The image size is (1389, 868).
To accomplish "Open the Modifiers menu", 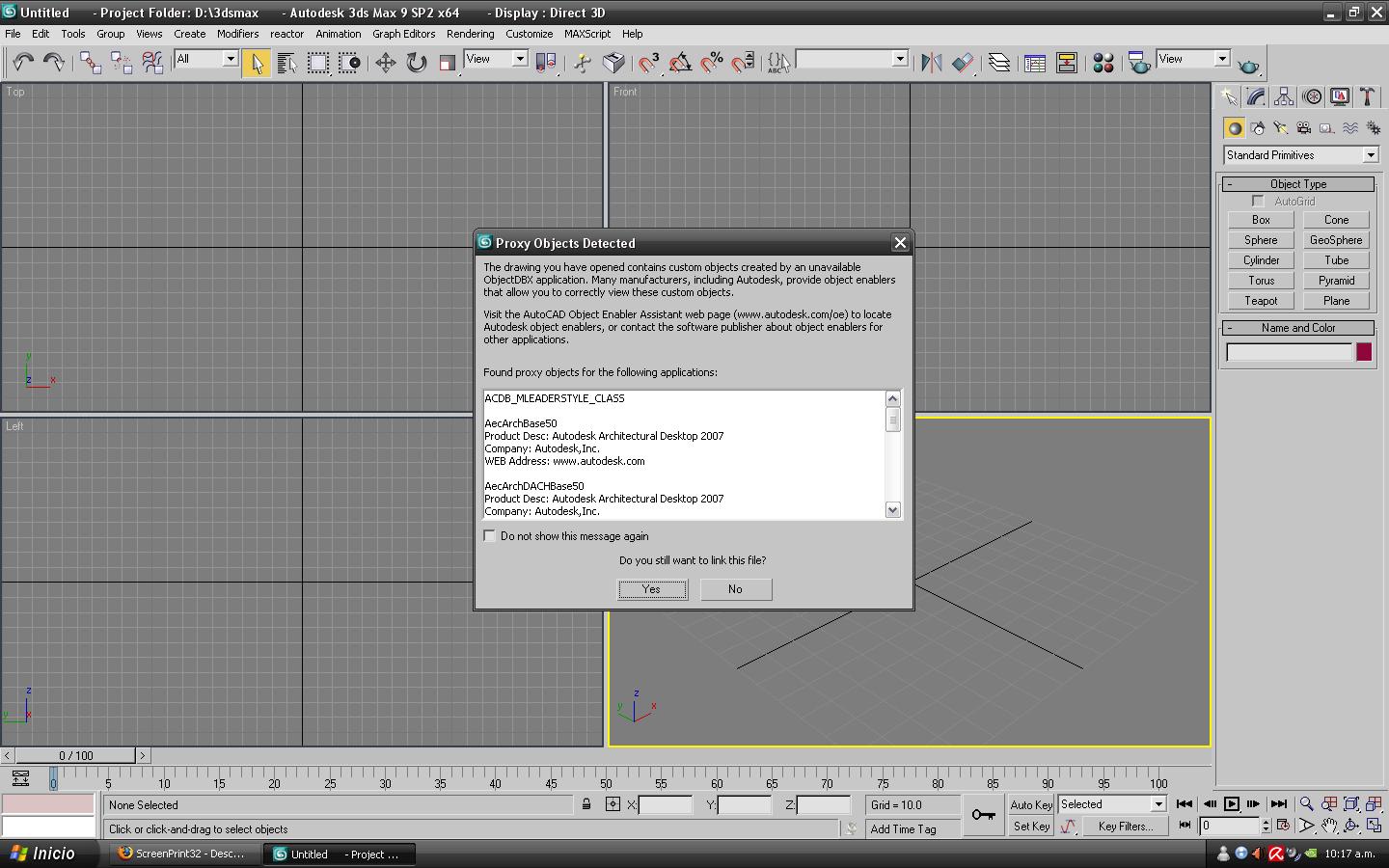I will click(237, 34).
